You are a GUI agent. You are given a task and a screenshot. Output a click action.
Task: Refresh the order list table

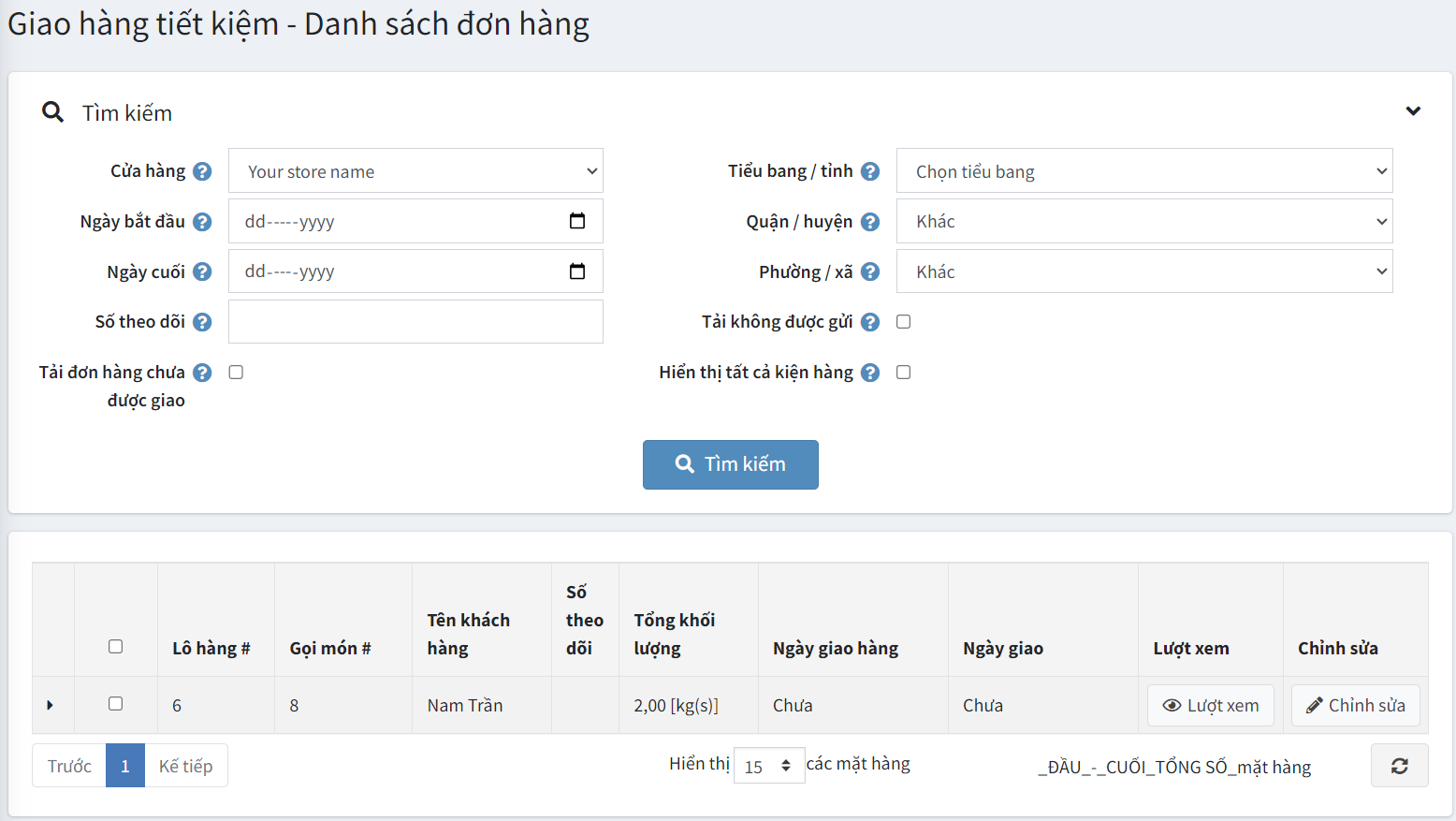click(1400, 766)
